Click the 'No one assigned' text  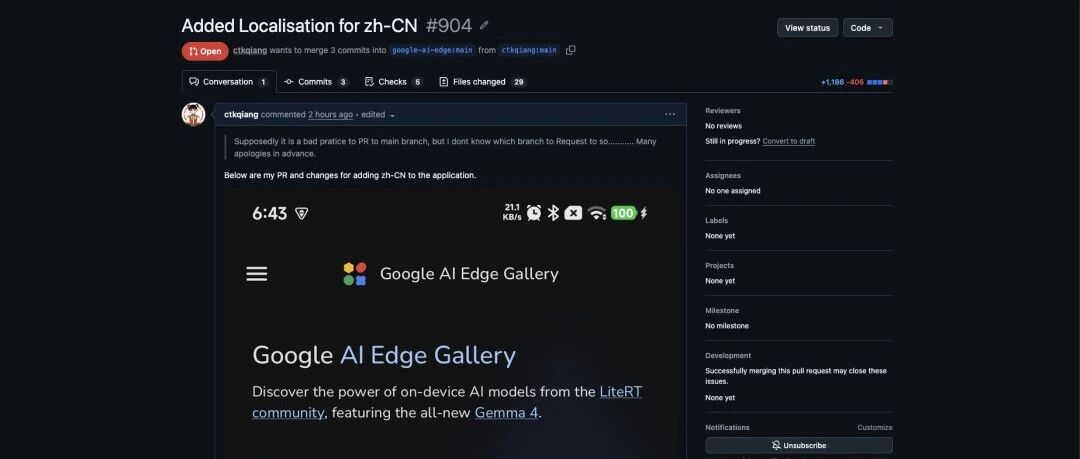tap(733, 191)
